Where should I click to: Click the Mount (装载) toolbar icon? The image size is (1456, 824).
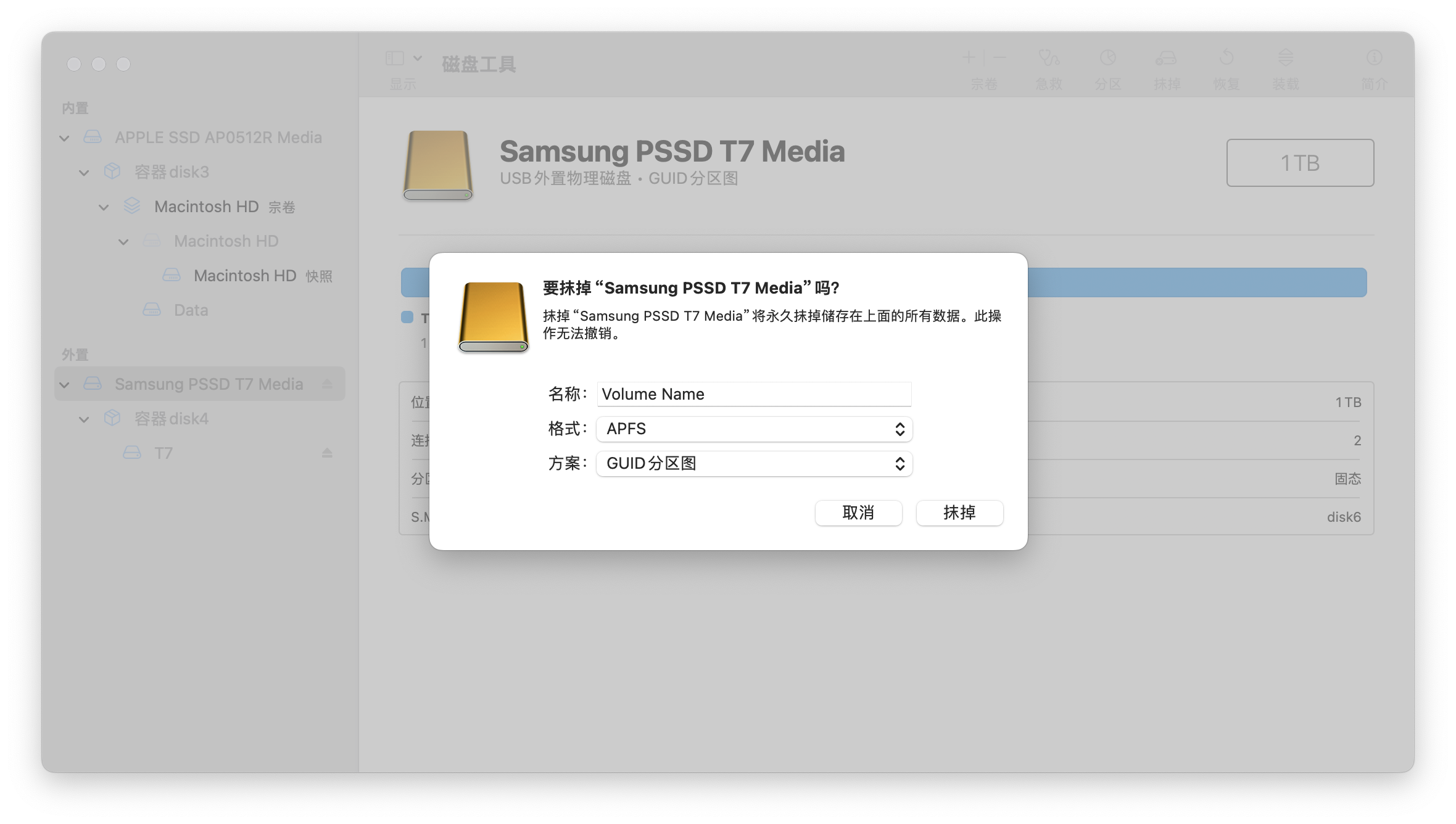pos(1285,59)
